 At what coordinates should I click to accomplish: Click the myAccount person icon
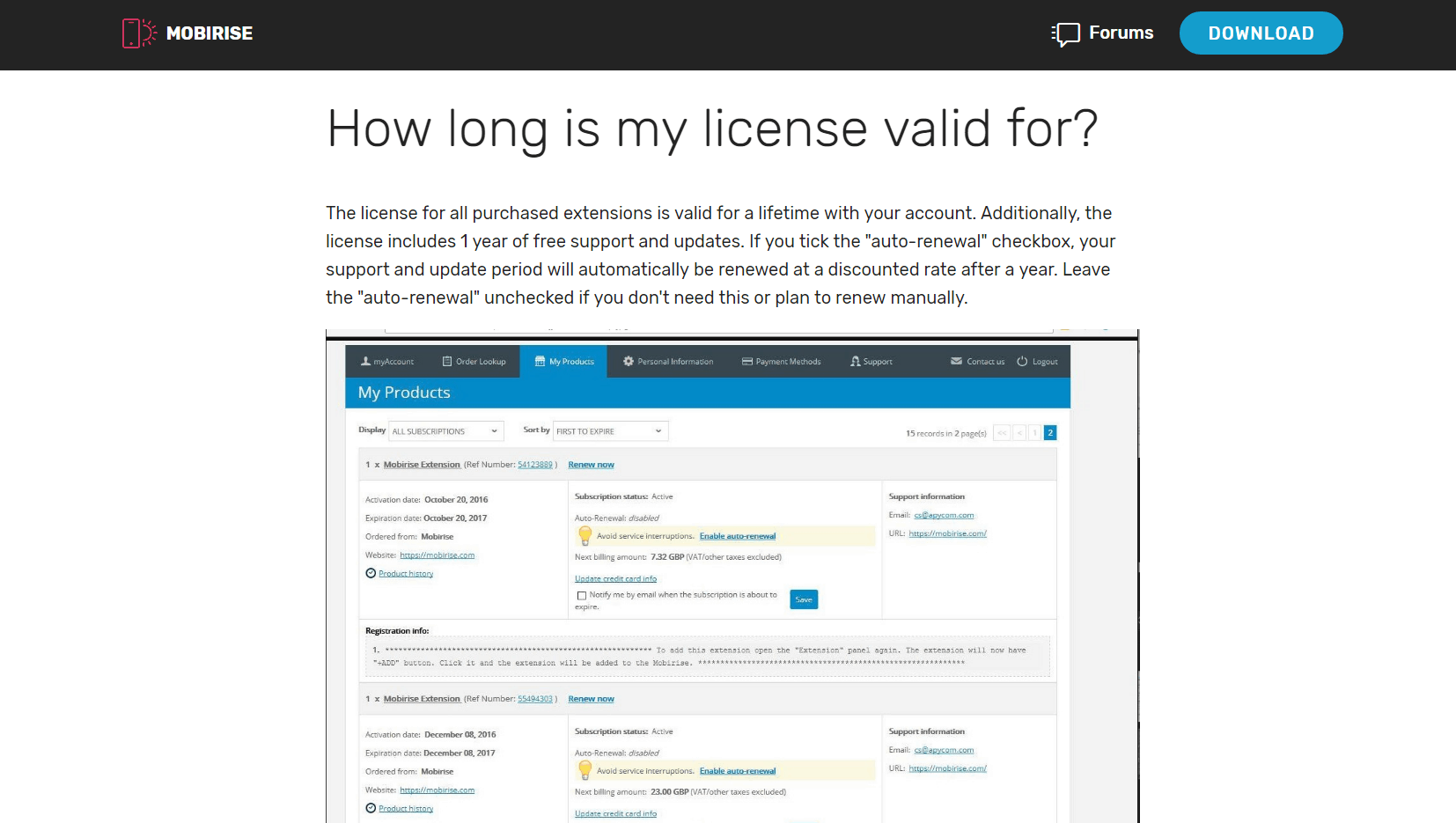pyautogui.click(x=365, y=362)
